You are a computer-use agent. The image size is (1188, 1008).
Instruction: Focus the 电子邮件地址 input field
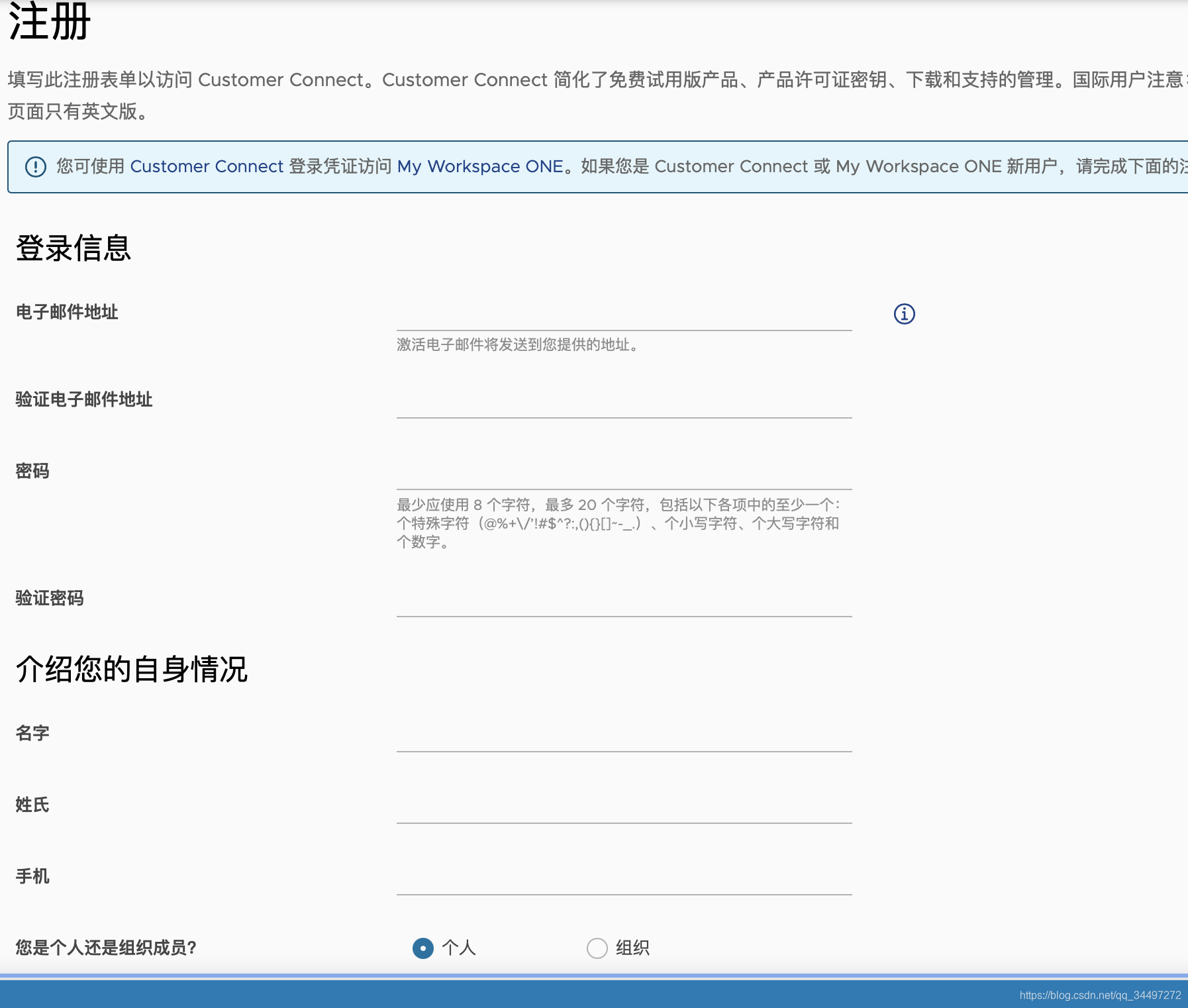(x=624, y=314)
